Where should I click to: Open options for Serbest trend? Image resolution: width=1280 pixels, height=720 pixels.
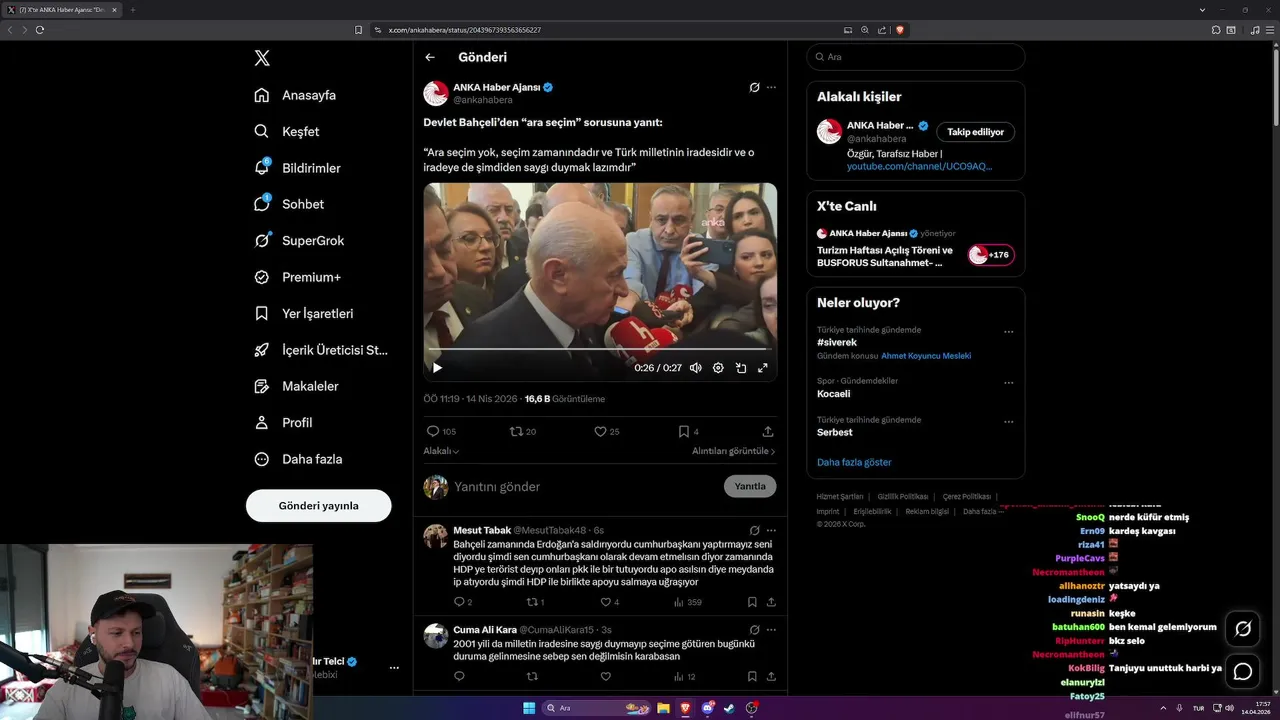[x=1008, y=422]
